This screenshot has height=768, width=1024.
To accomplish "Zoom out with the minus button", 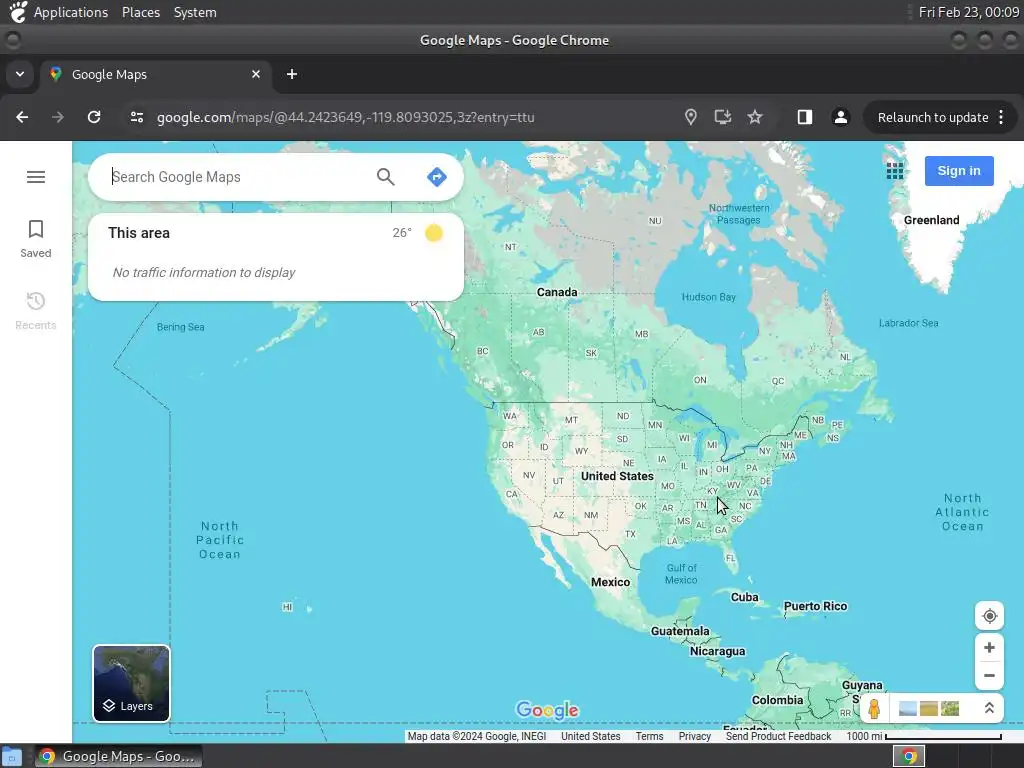I will pos(989,675).
